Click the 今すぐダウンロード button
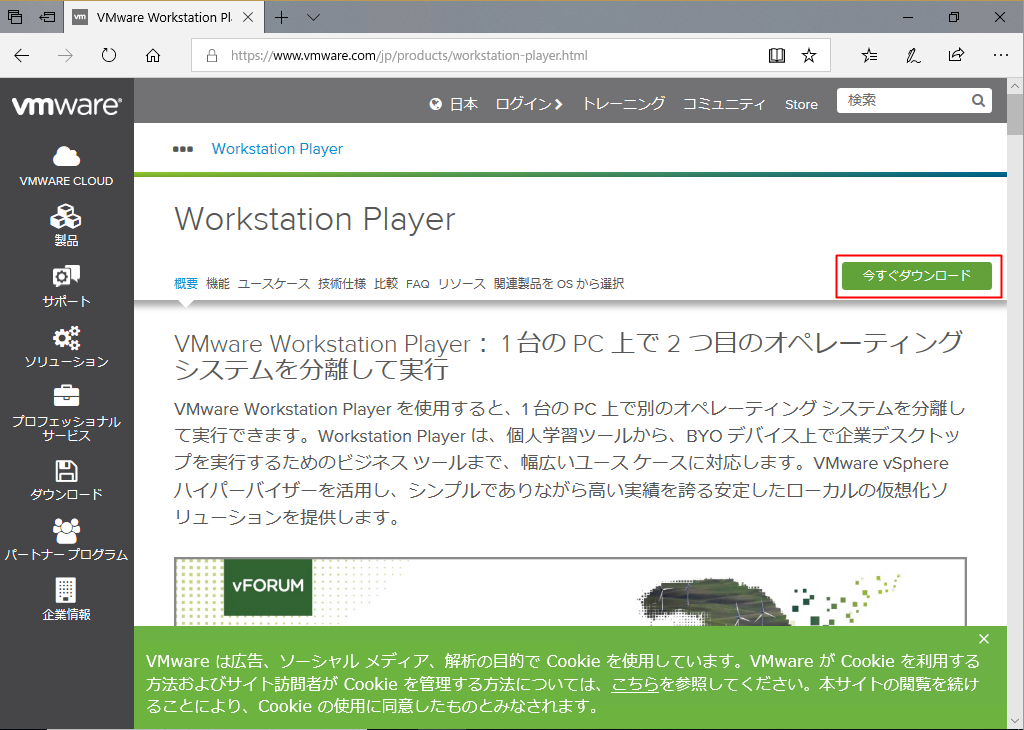1024x730 pixels. [x=917, y=276]
